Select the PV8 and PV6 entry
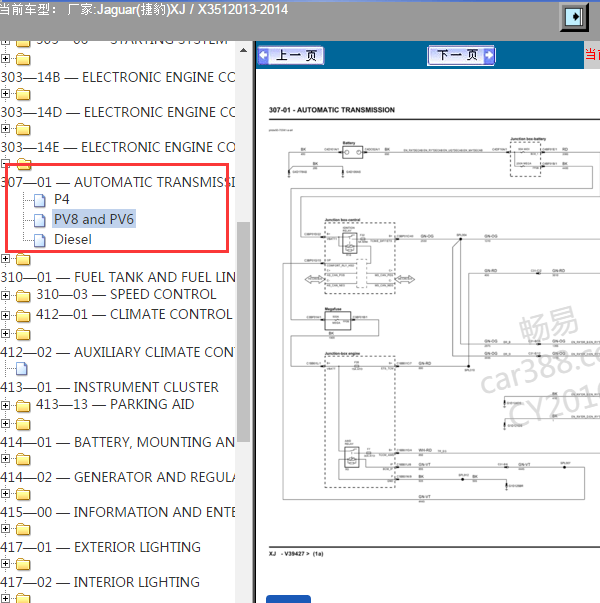Viewport: 600px width, 603px height. (x=94, y=219)
